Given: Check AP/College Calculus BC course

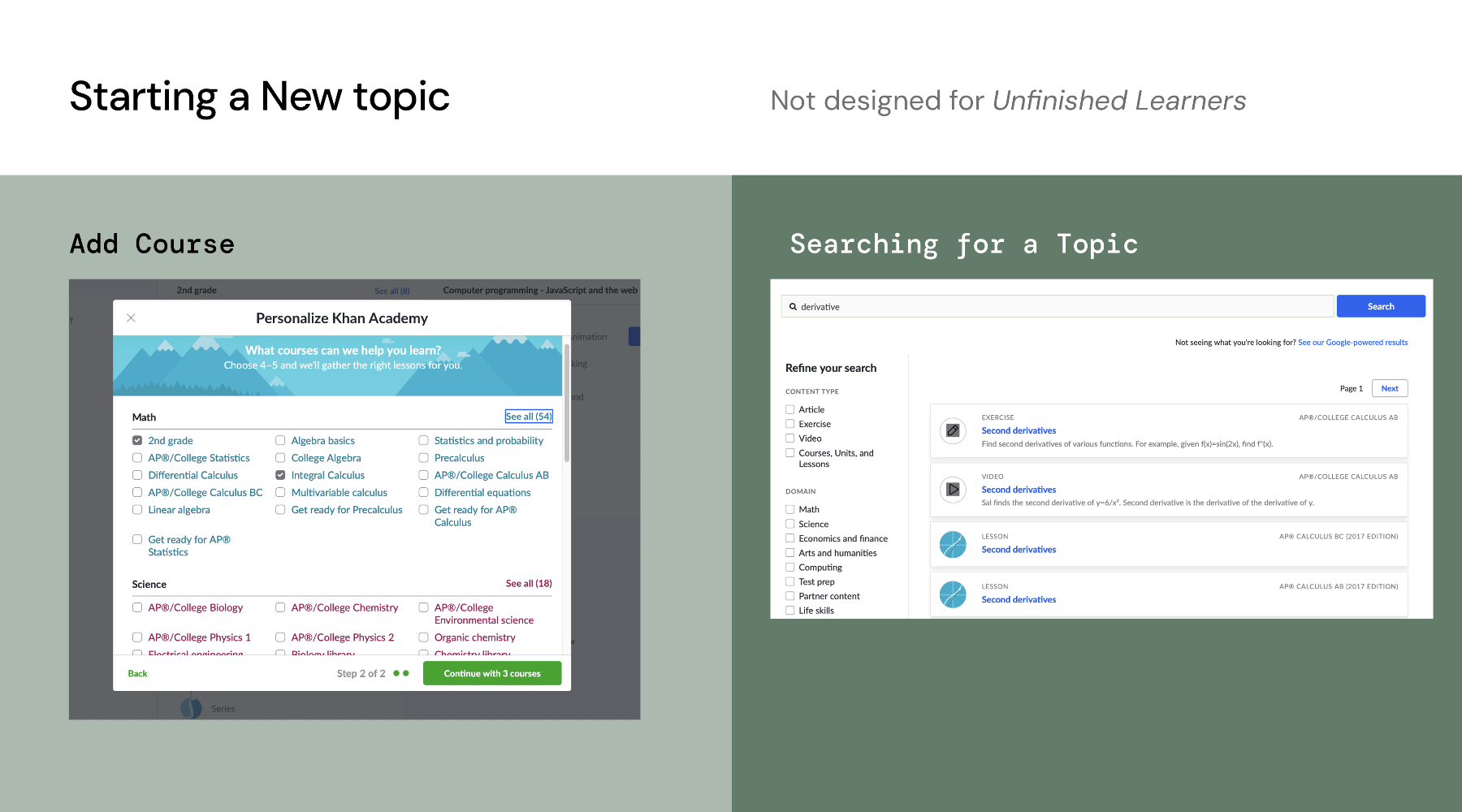Looking at the screenshot, I should click(x=137, y=492).
